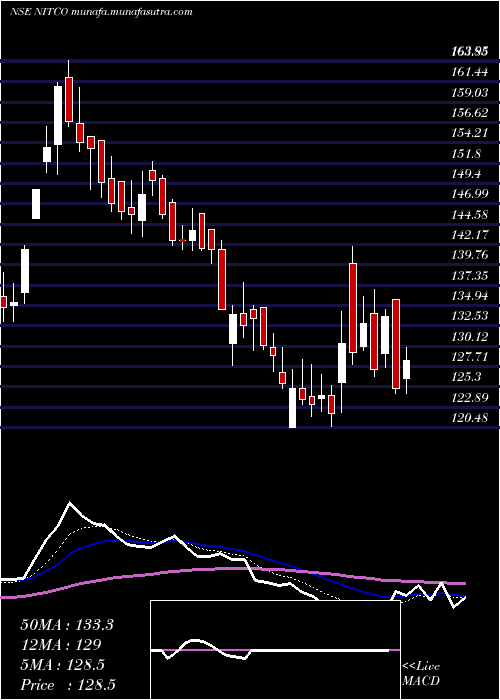Viewport: 500px width, 700px height.
Task: Select the 159.03 price level label
Action: pyautogui.click(x=472, y=92)
